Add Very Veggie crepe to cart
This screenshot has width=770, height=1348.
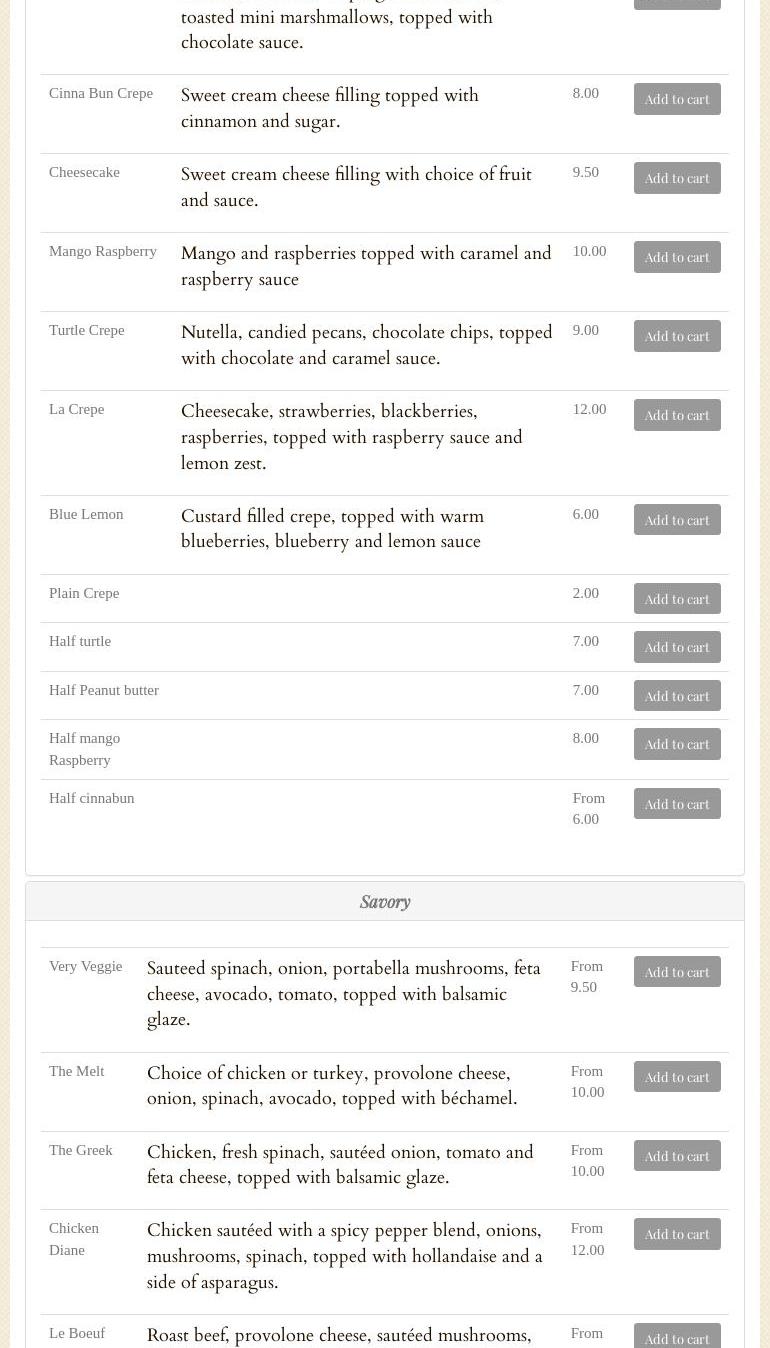pyautogui.click(x=677, y=972)
